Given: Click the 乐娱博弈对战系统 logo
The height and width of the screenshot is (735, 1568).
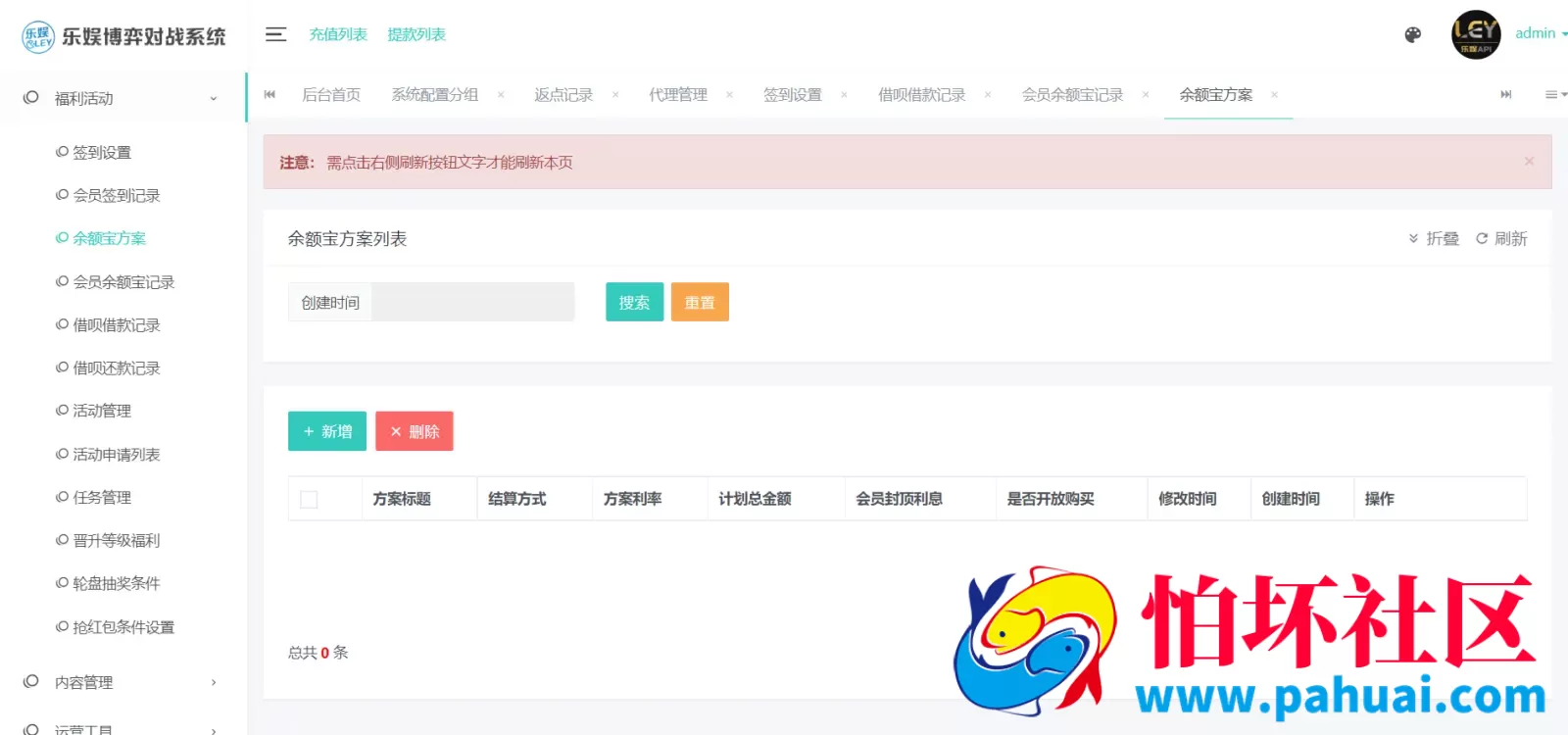Looking at the screenshot, I should (x=123, y=36).
